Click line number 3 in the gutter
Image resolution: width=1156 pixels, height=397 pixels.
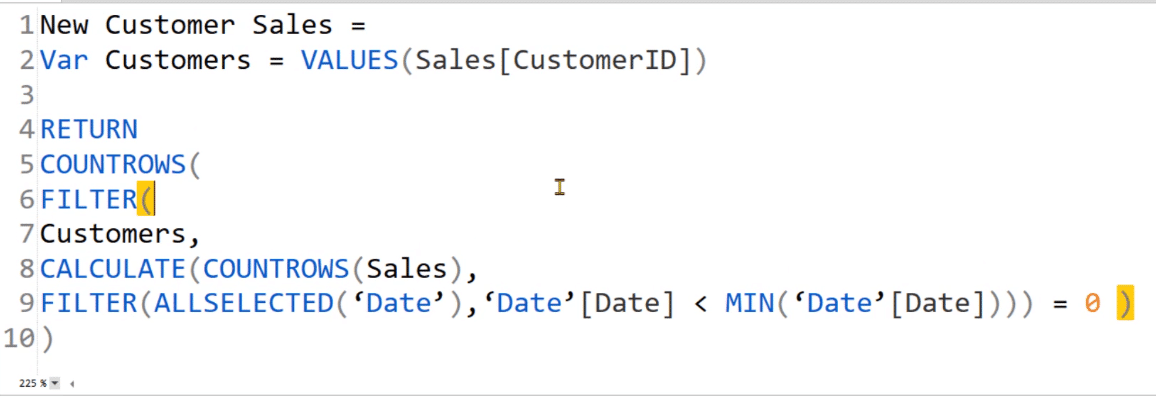coord(27,95)
